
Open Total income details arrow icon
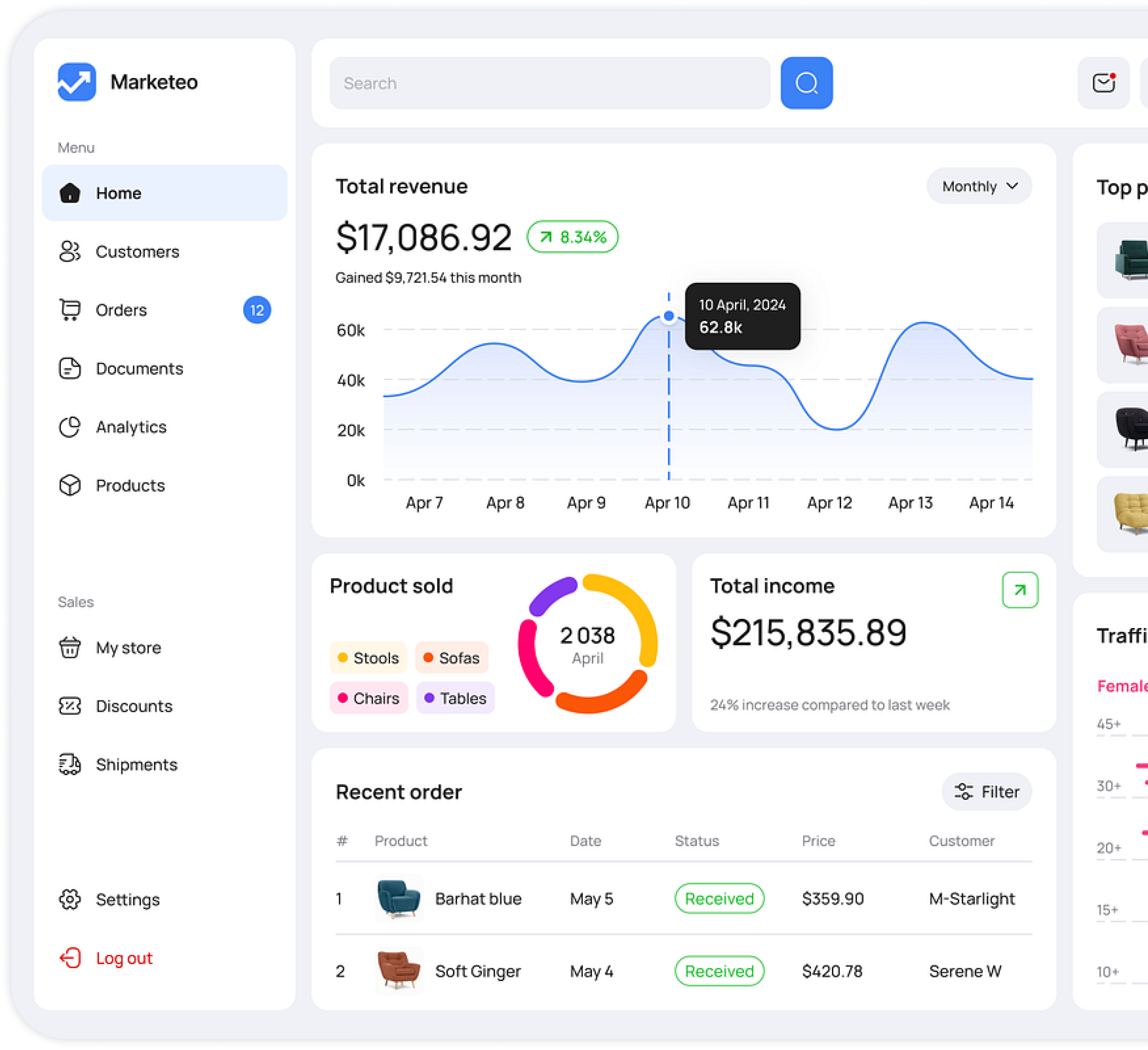click(1020, 590)
